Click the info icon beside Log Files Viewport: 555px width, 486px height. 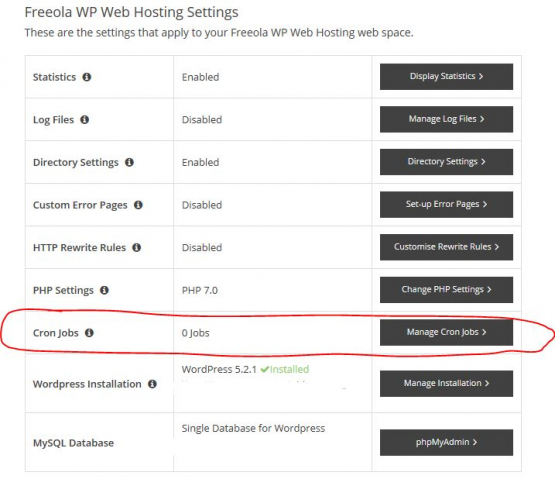click(x=84, y=120)
